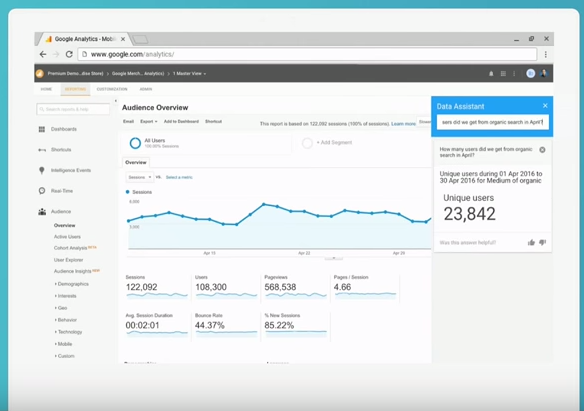Click Select a metric link
Image resolution: width=584 pixels, height=411 pixels.
[179, 177]
